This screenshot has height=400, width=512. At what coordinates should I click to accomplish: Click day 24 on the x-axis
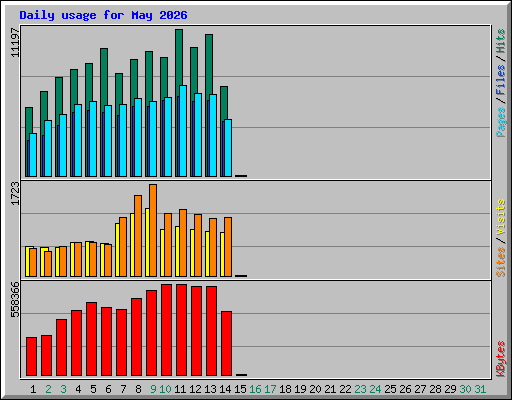[375, 389]
